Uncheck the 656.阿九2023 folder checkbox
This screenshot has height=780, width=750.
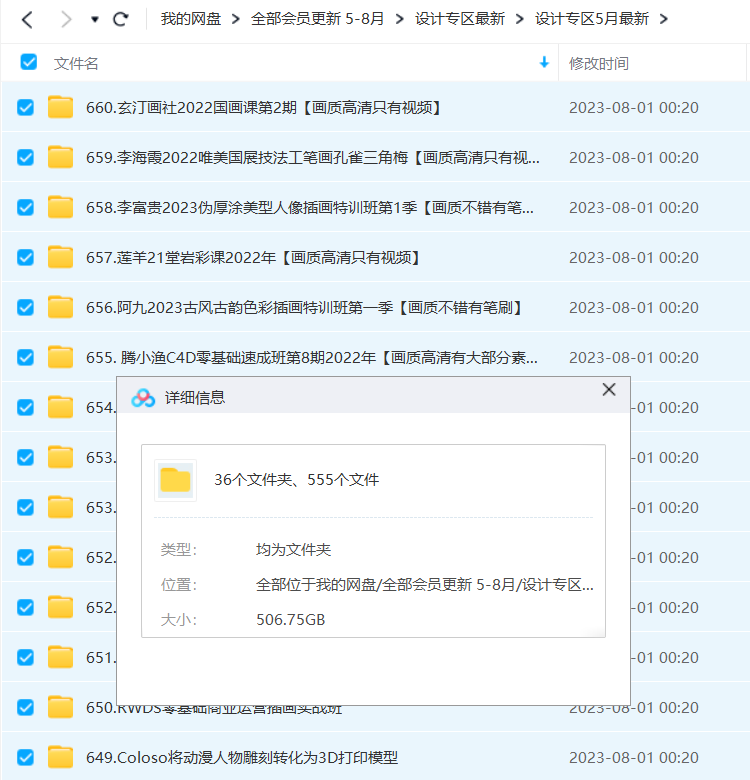point(26,308)
